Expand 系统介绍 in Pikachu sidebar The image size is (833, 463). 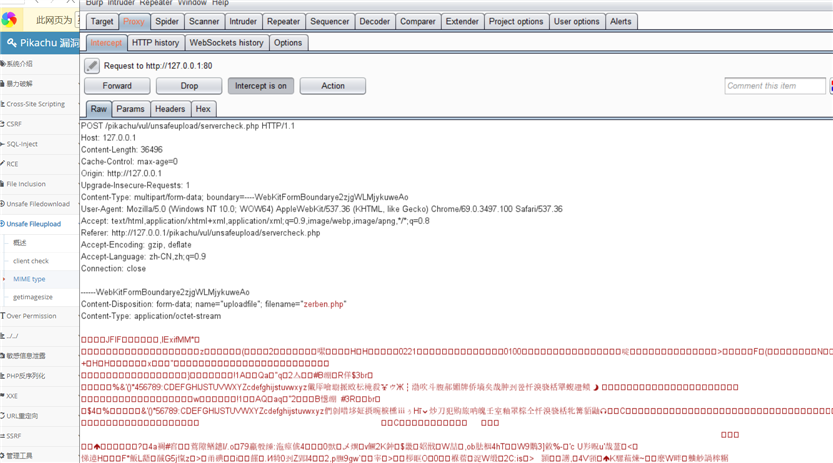[39, 64]
